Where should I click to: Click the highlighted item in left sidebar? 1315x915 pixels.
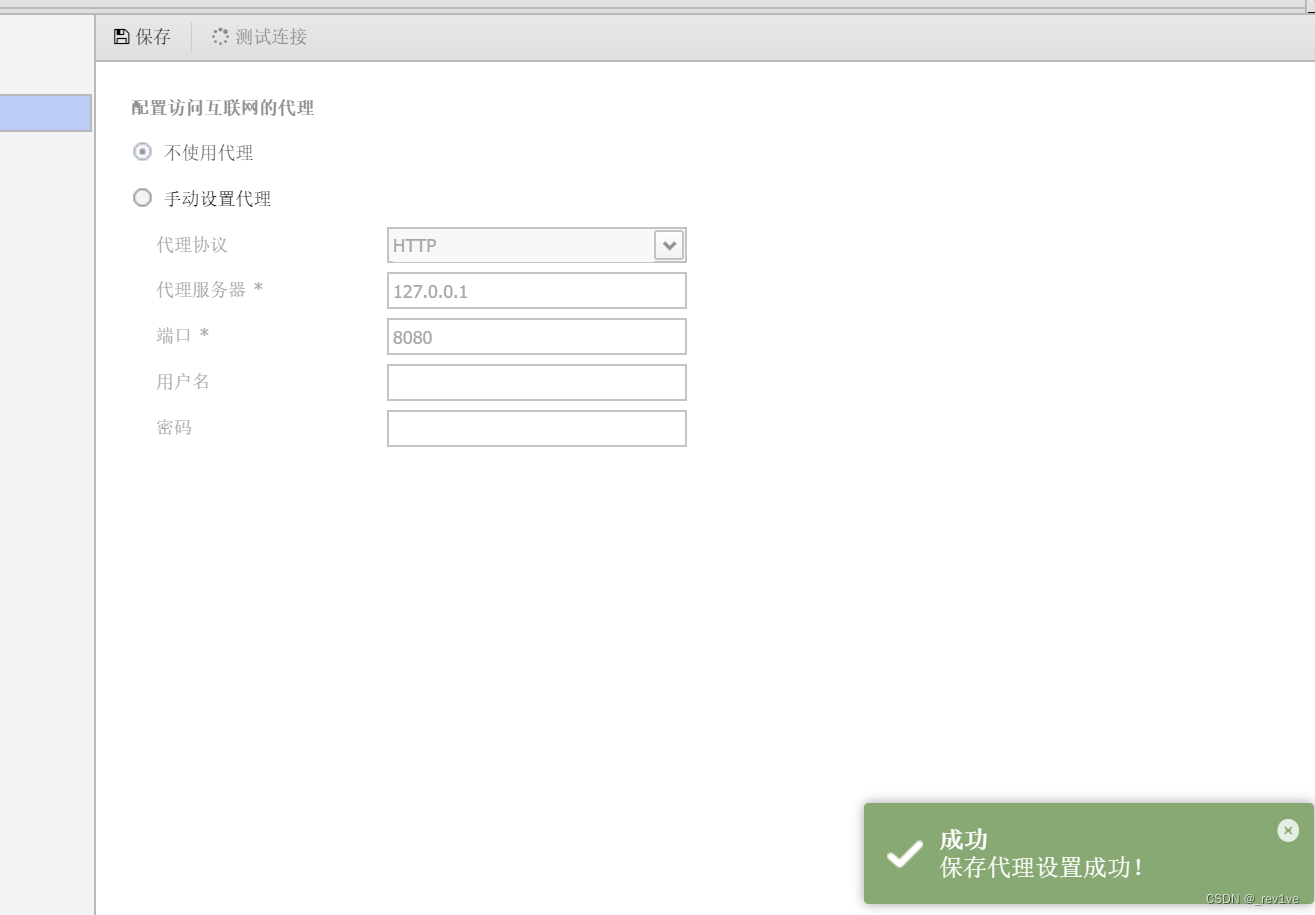click(46, 113)
